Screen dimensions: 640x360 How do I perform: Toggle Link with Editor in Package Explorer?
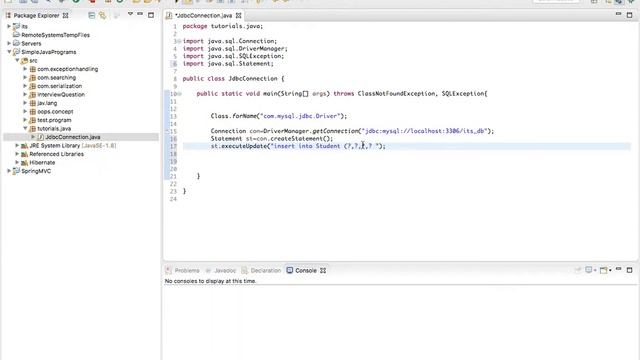click(102, 15)
